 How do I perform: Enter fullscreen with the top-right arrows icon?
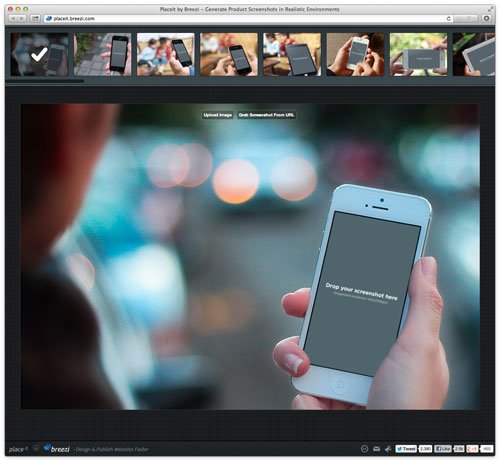point(491,8)
